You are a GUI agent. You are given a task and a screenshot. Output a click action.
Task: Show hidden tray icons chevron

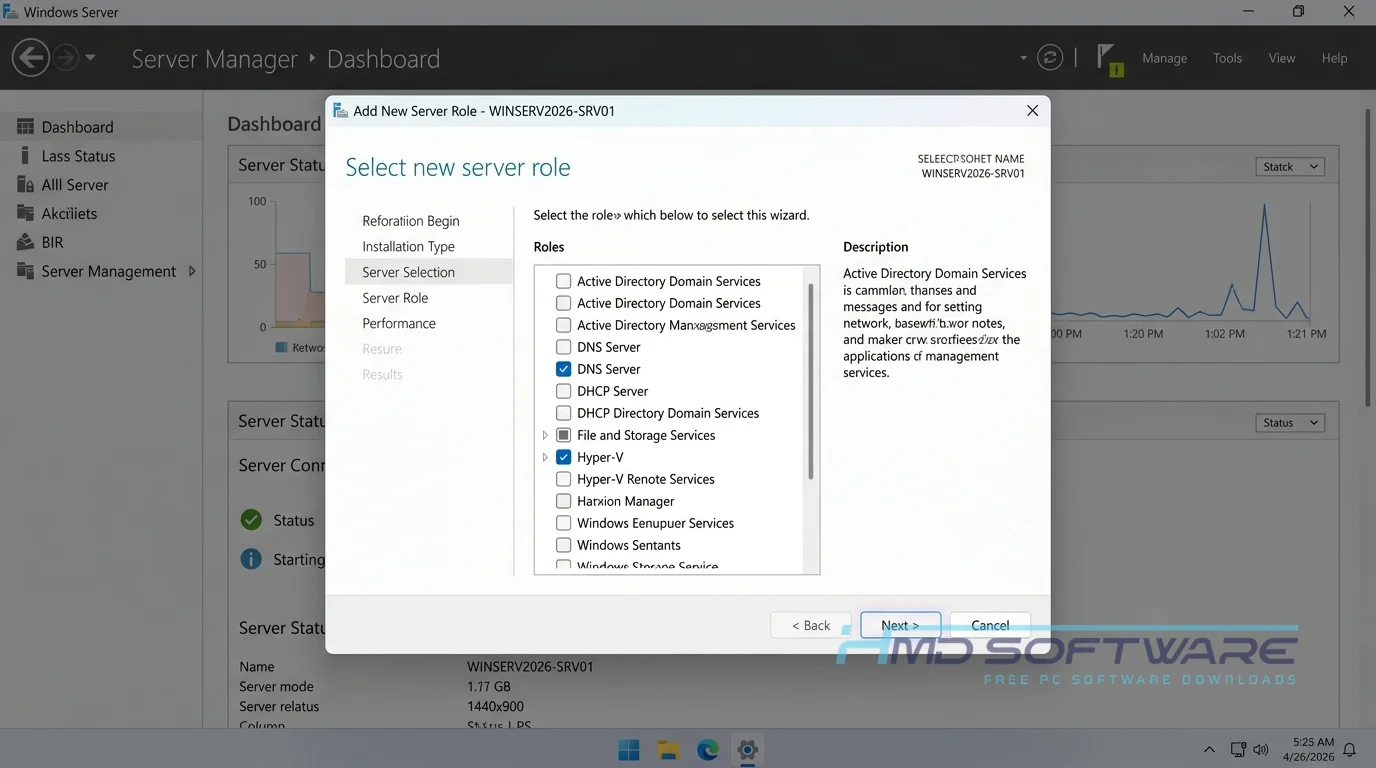pyautogui.click(x=1209, y=750)
